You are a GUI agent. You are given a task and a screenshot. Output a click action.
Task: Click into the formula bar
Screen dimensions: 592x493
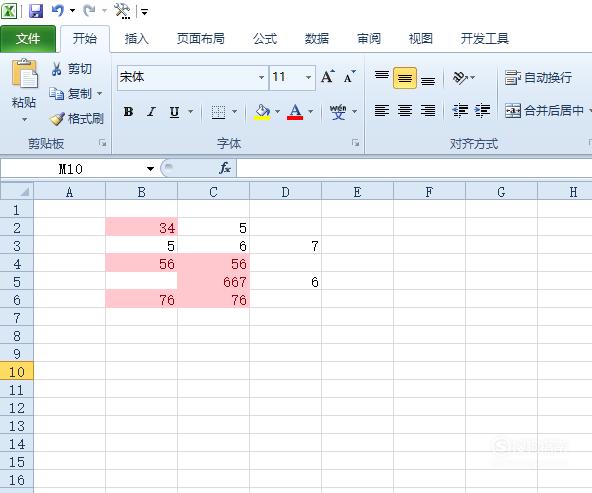pos(414,169)
